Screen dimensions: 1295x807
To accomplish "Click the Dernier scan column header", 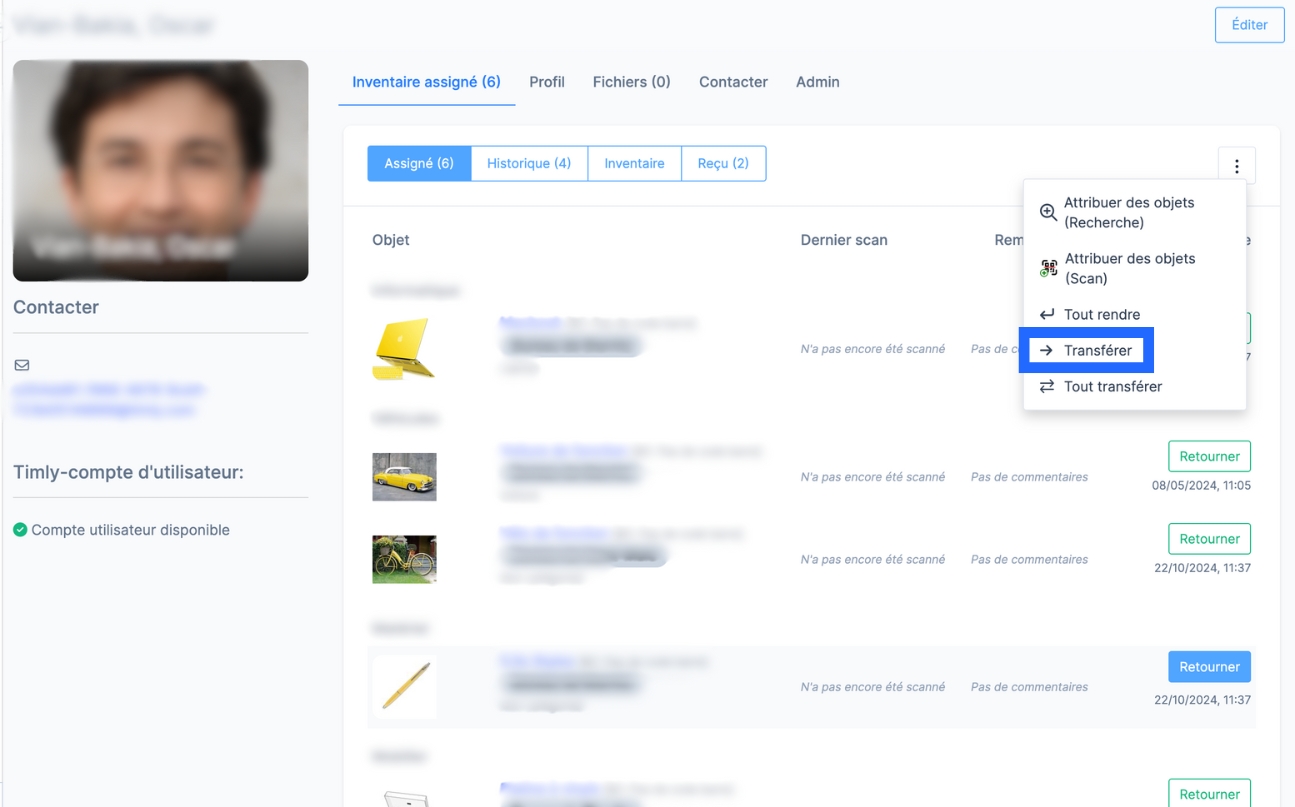I will click(x=844, y=240).
